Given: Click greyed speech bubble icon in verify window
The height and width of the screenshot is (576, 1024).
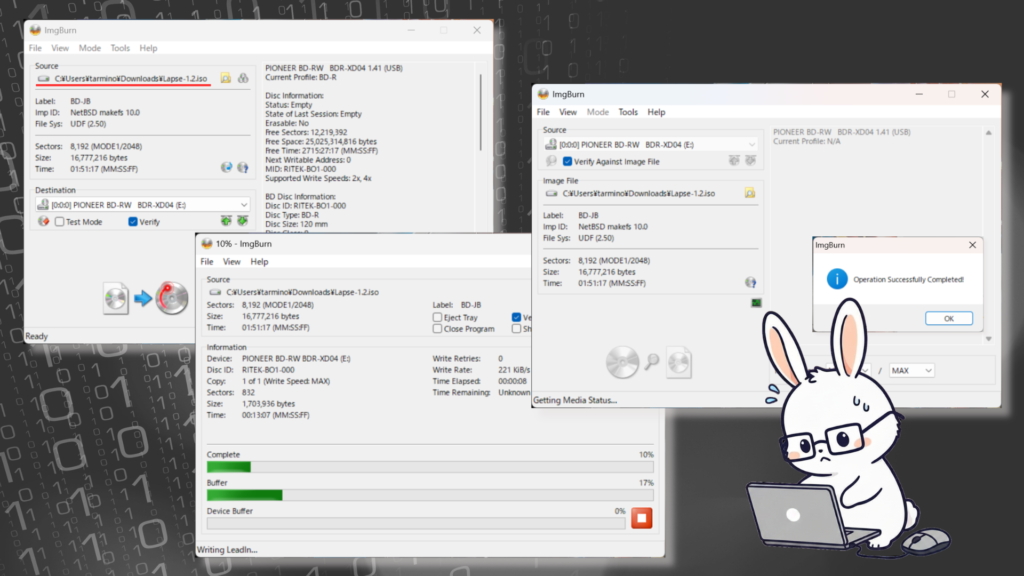Looking at the screenshot, I should pos(551,161).
